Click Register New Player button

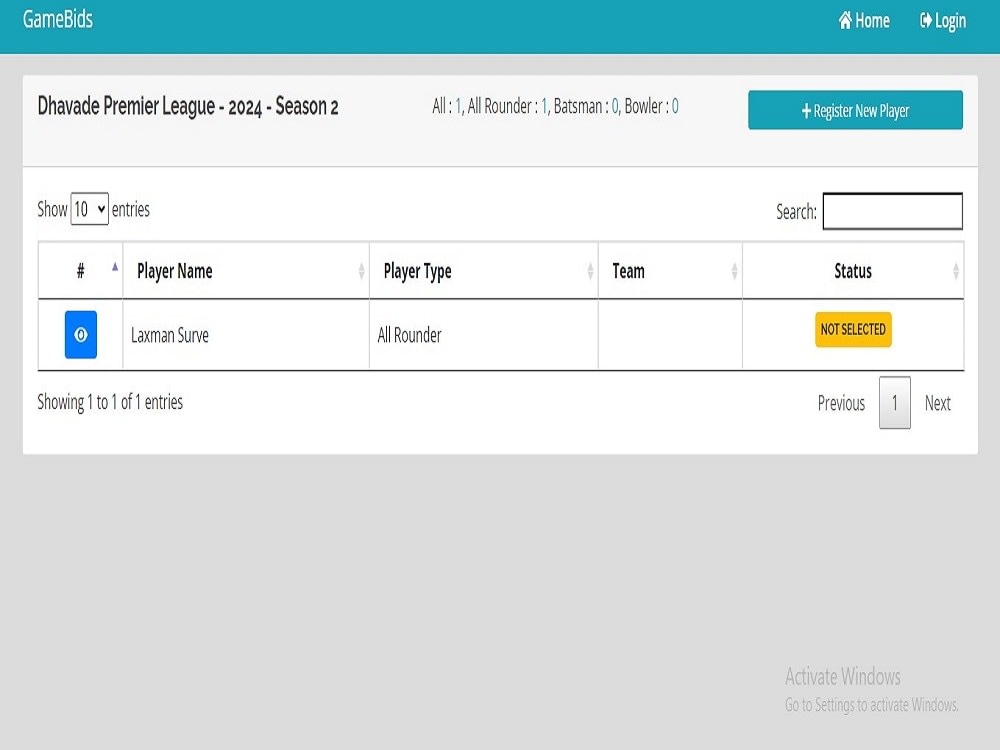coord(855,110)
